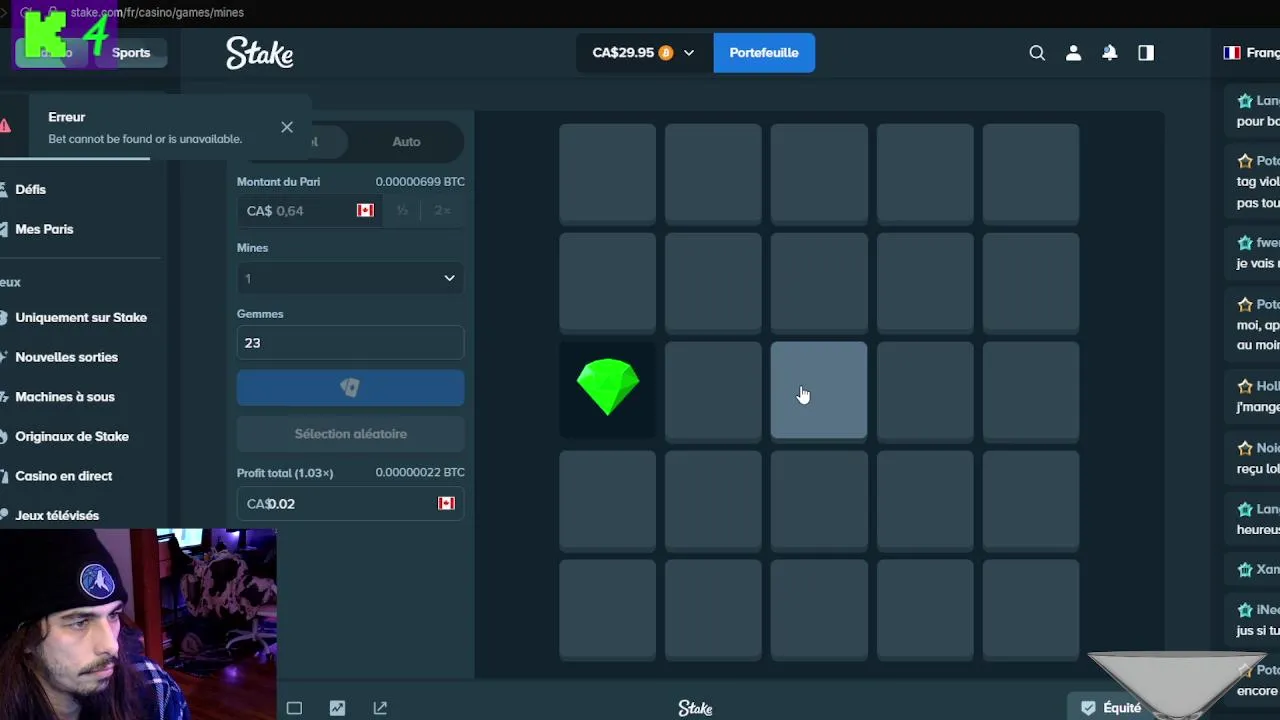Click the browser address bar URL
Viewport: 1280px width, 720px height.
(x=157, y=12)
